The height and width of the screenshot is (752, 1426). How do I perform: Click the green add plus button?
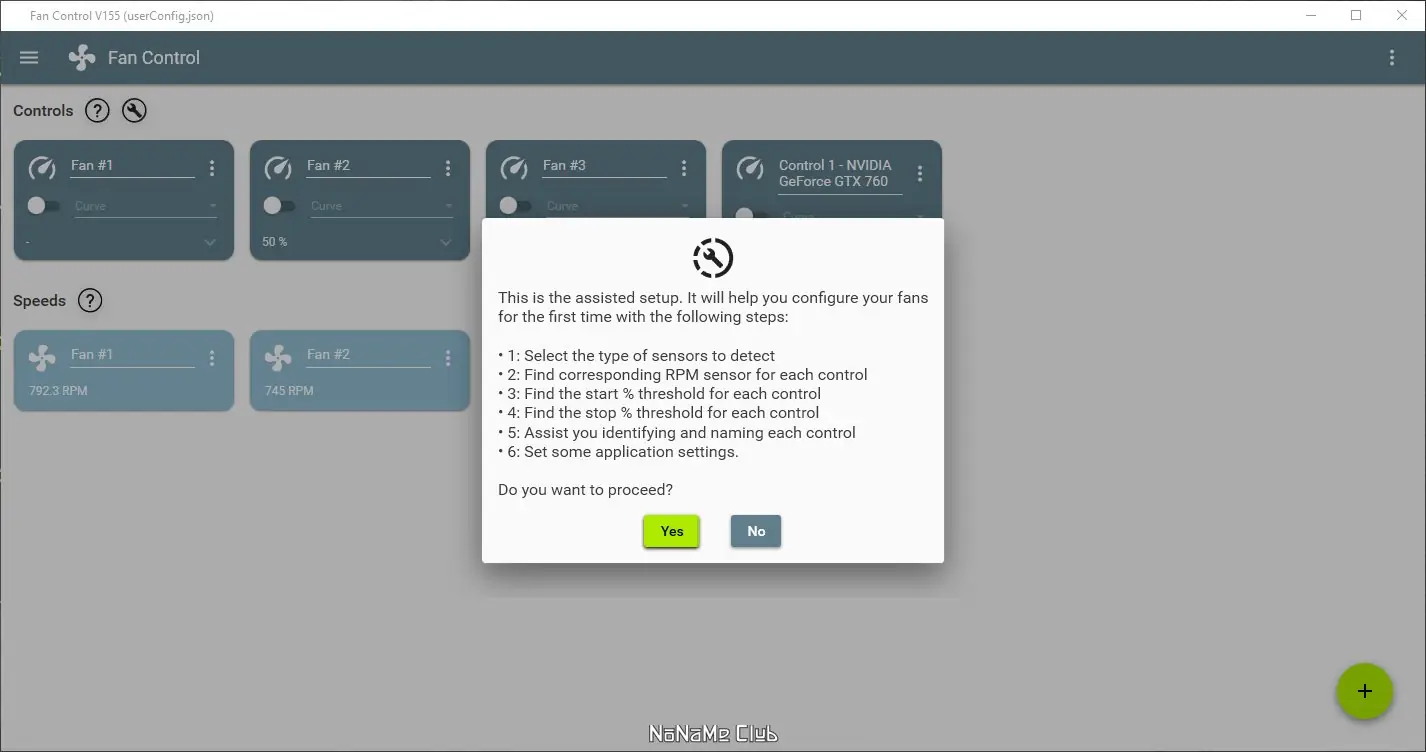tap(1364, 691)
